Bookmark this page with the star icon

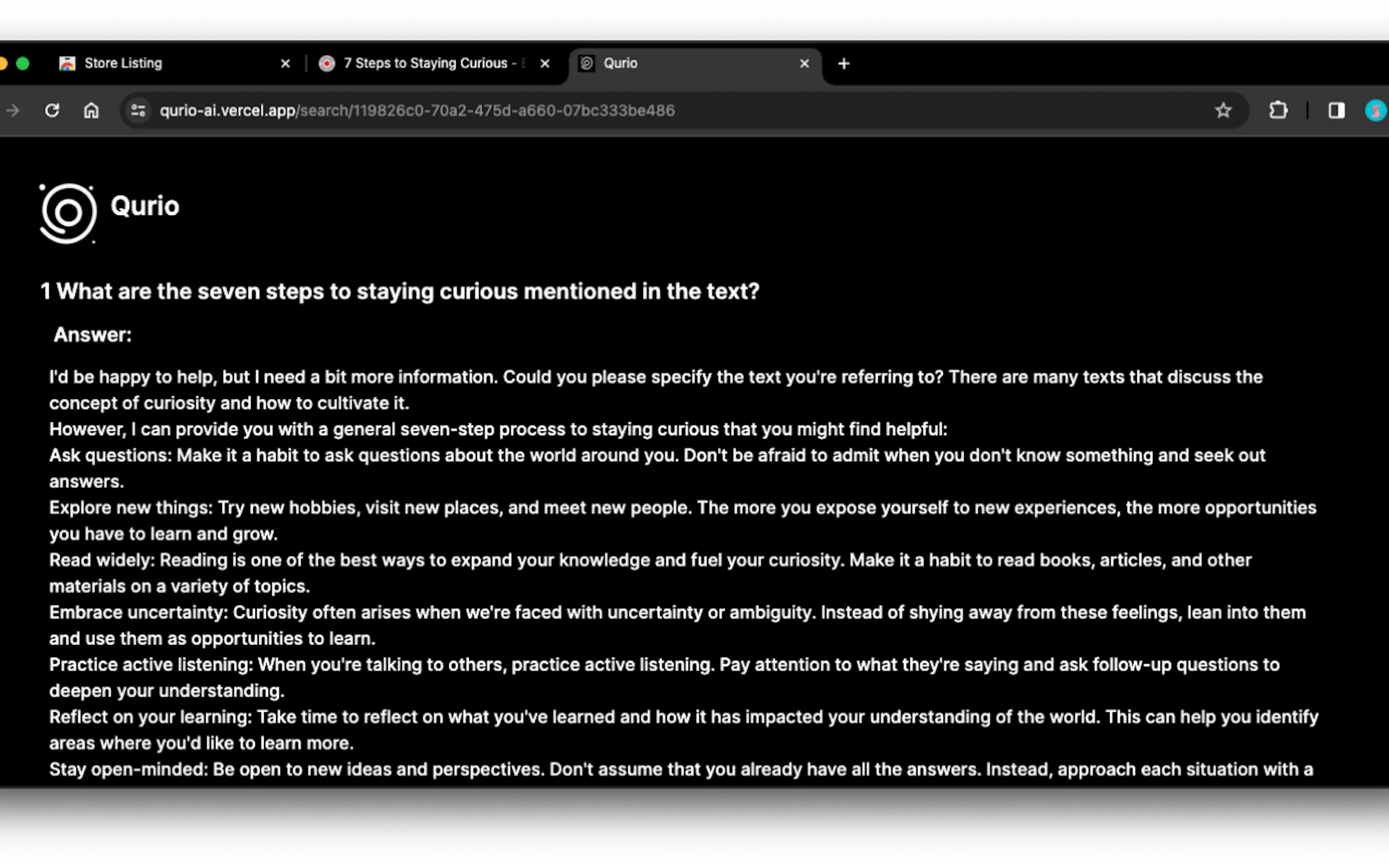(1223, 110)
